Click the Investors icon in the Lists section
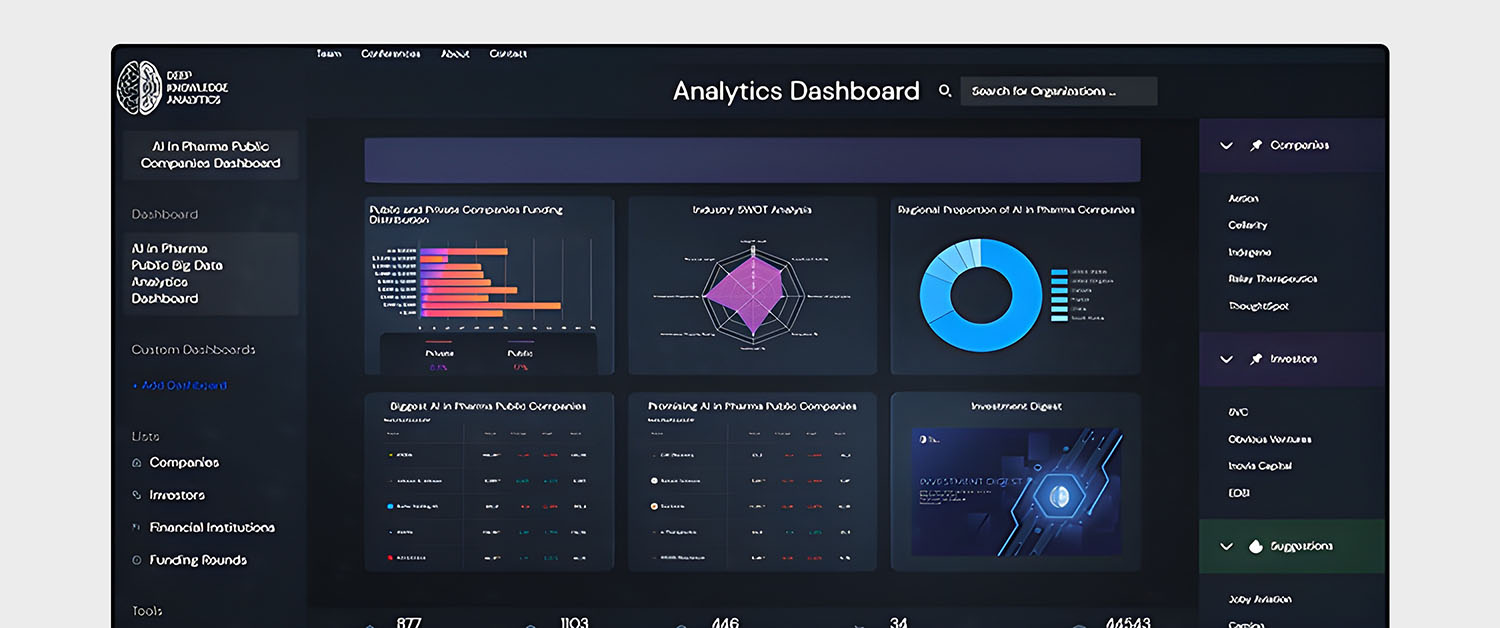This screenshot has width=1500, height=628. click(137, 495)
